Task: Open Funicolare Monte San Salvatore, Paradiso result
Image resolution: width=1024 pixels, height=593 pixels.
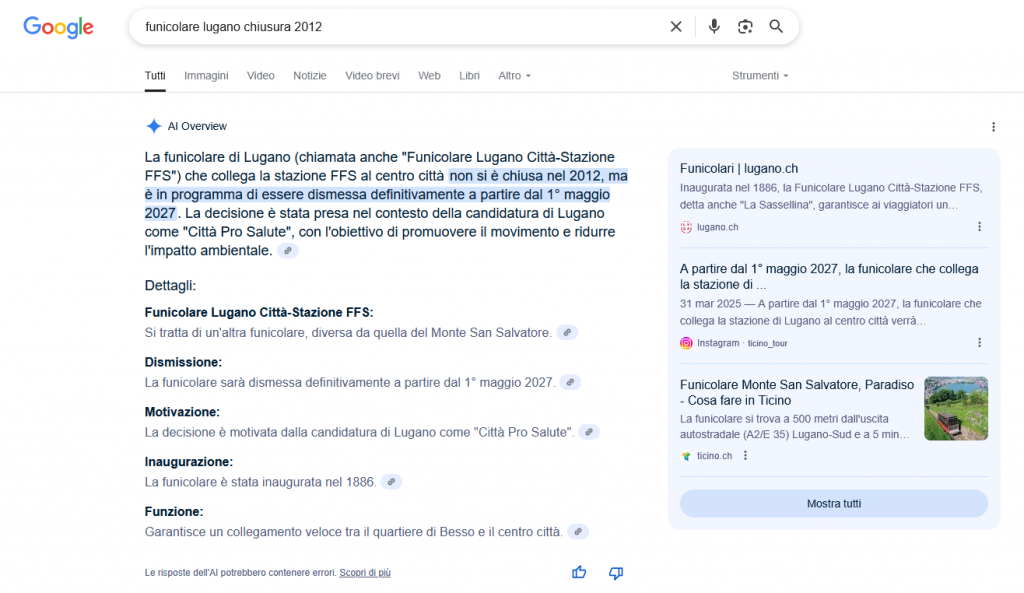Action: [x=797, y=393]
